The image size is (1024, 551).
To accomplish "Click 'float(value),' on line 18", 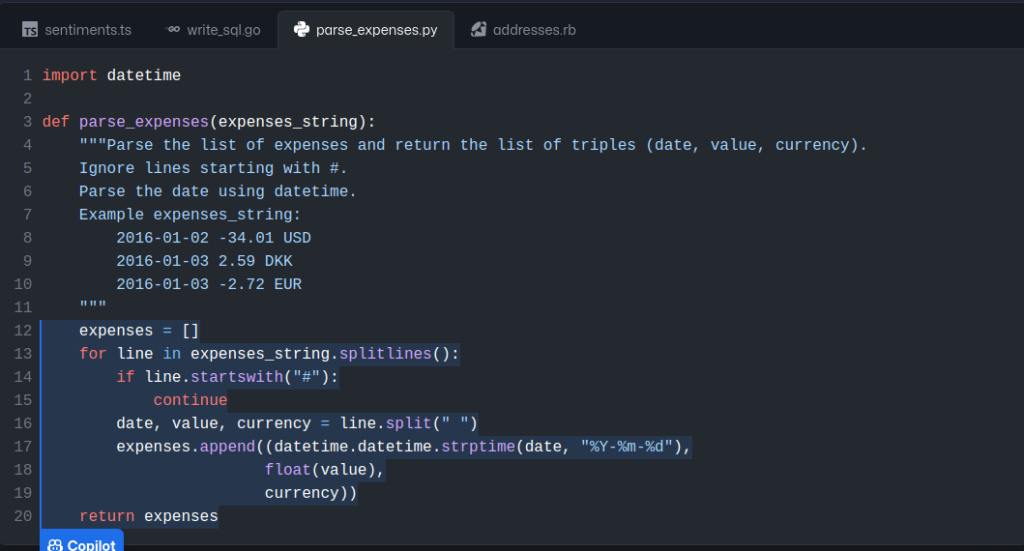I will 325,470.
